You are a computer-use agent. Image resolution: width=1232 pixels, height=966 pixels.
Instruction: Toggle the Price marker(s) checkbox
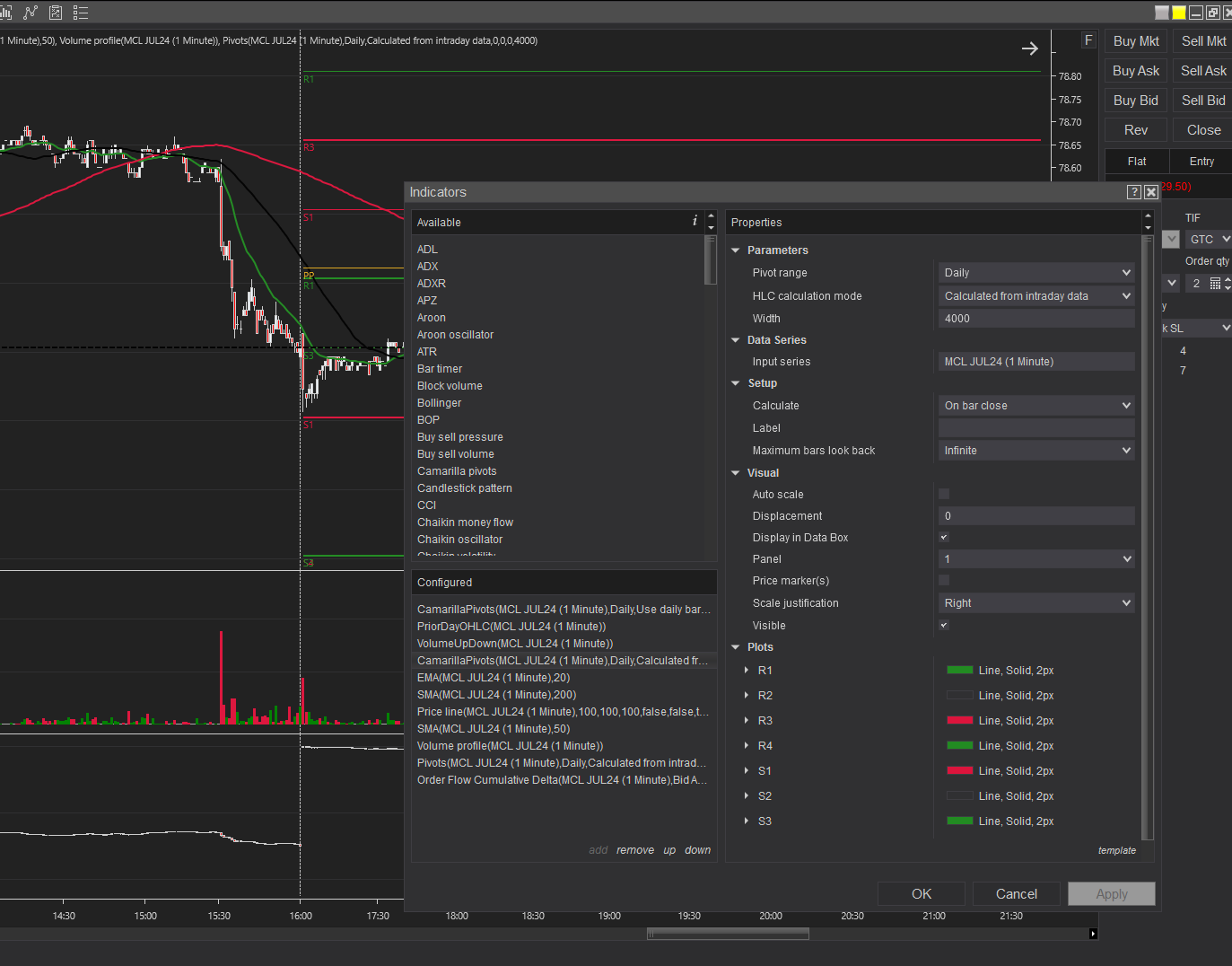(x=944, y=580)
